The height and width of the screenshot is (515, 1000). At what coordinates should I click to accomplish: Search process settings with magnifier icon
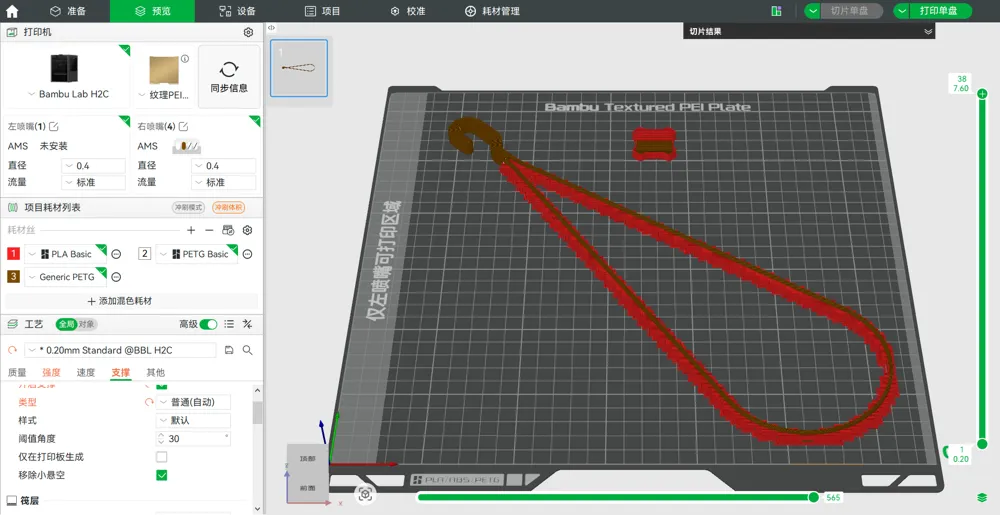pyautogui.click(x=247, y=350)
